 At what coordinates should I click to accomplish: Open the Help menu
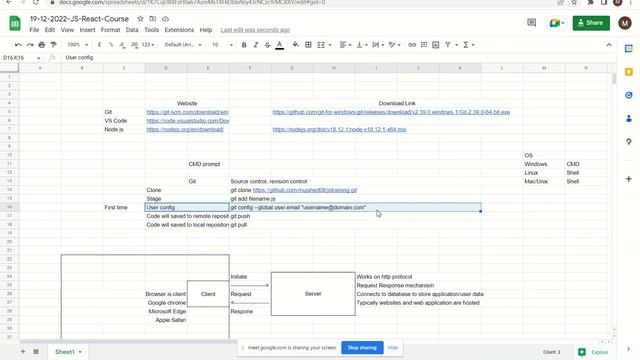[x=206, y=30]
